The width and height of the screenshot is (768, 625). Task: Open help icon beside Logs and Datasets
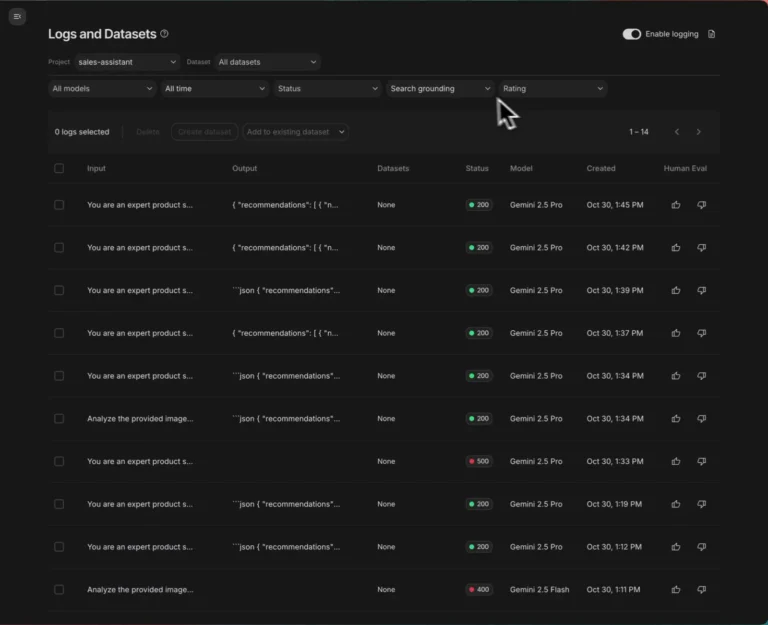pos(165,34)
